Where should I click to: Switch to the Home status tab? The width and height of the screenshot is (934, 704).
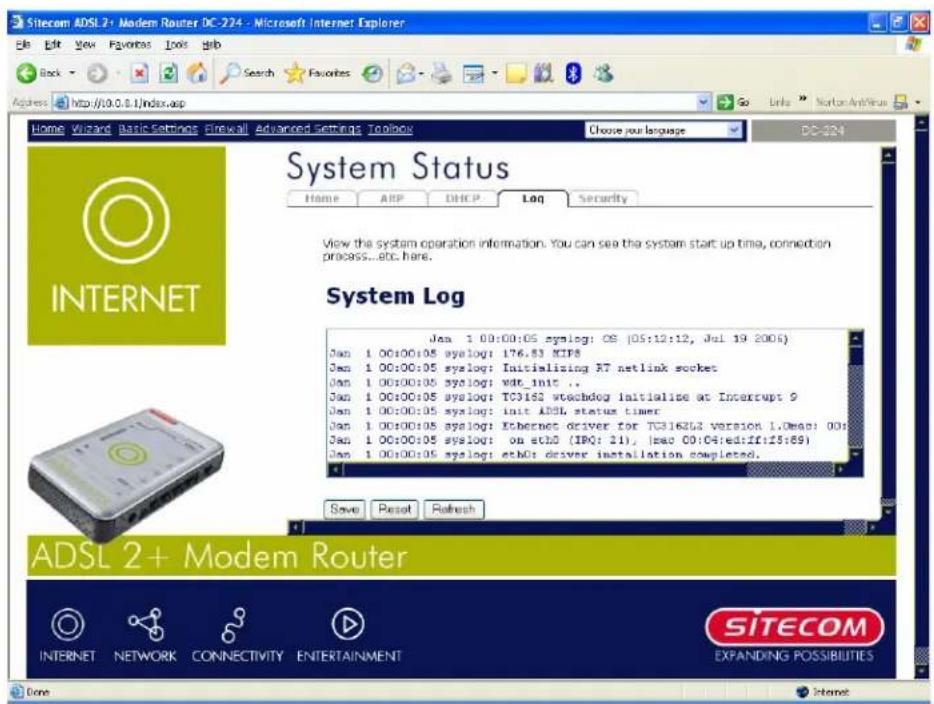click(x=322, y=198)
